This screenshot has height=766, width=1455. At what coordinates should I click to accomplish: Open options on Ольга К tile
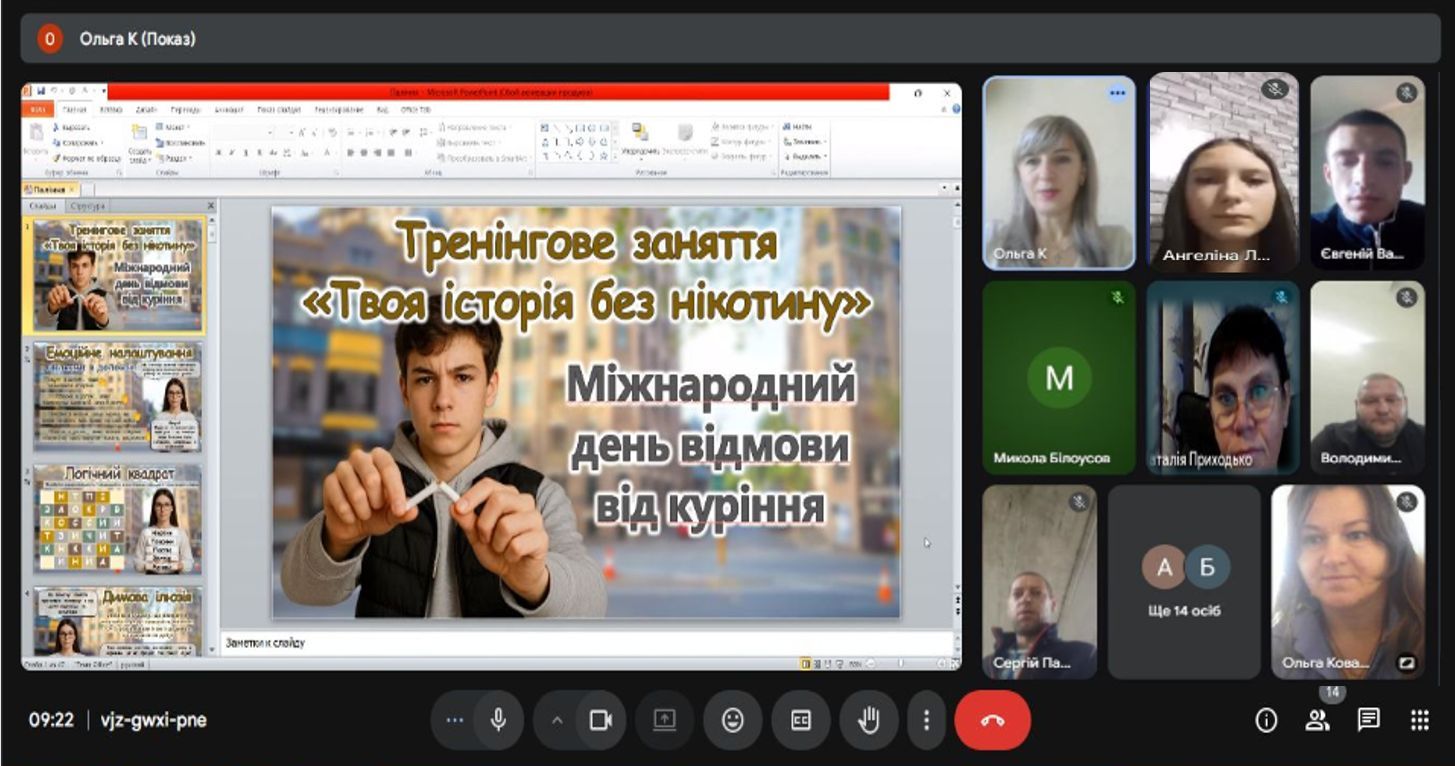pos(1117,93)
